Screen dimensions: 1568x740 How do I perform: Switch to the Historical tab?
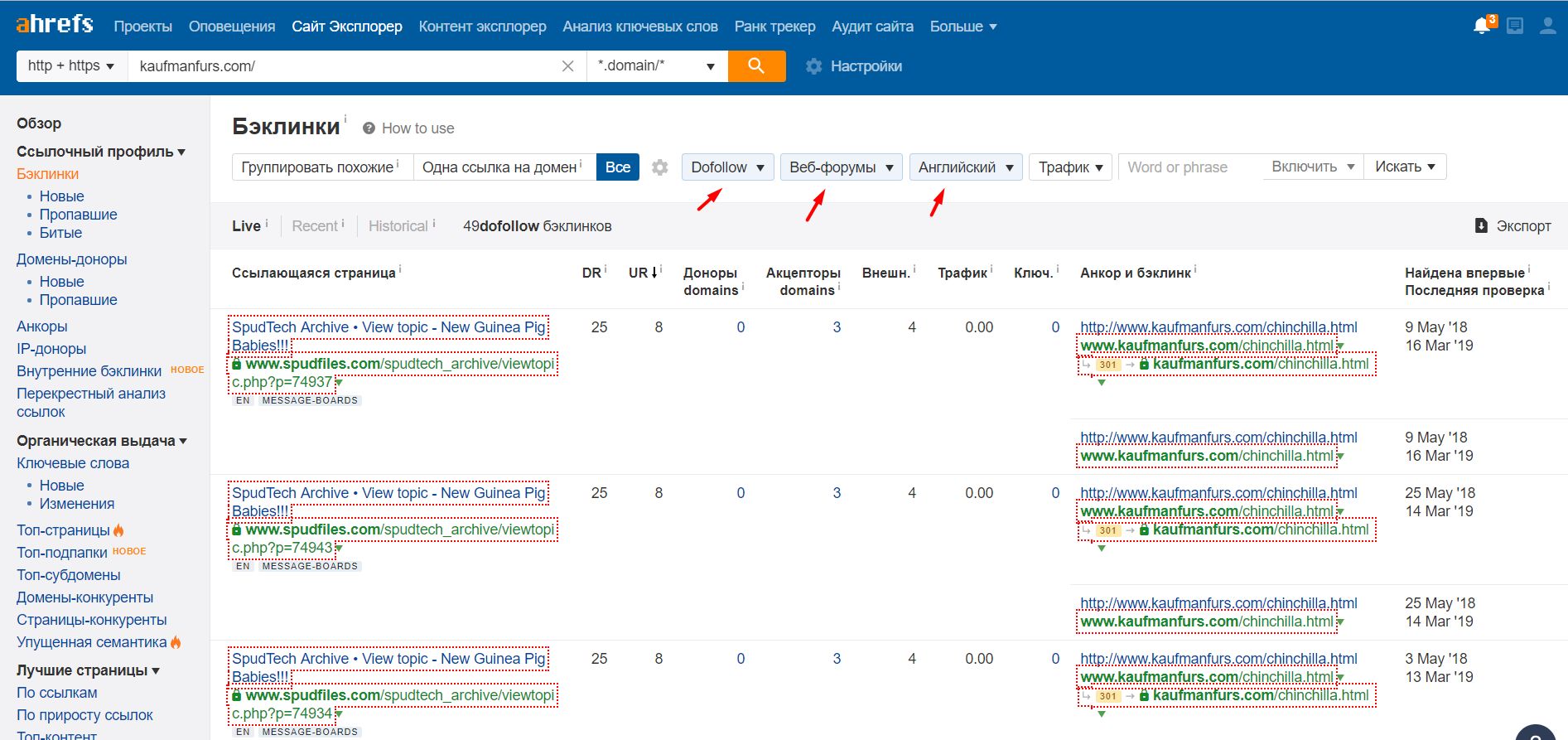pos(398,226)
